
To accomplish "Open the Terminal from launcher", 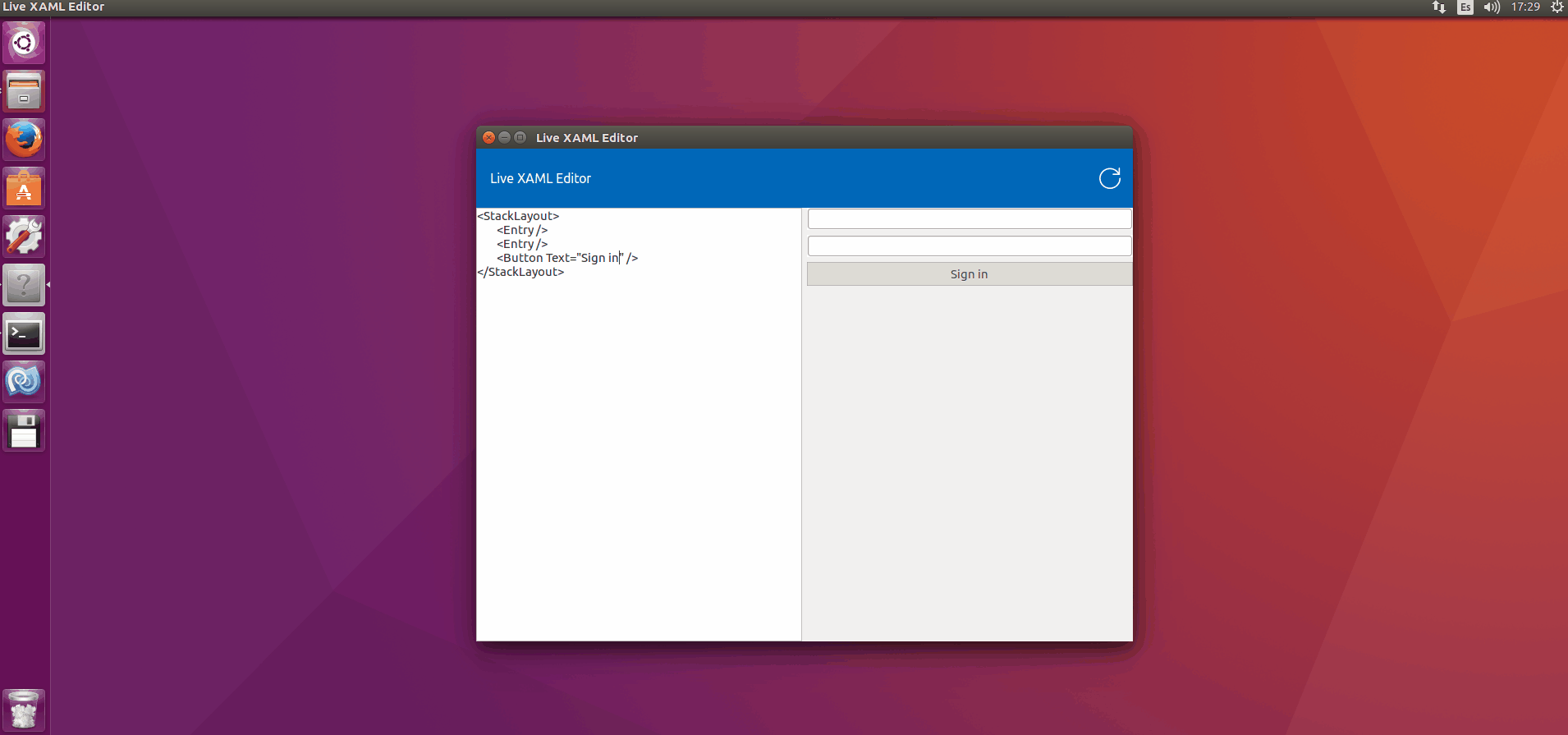I will [x=24, y=333].
